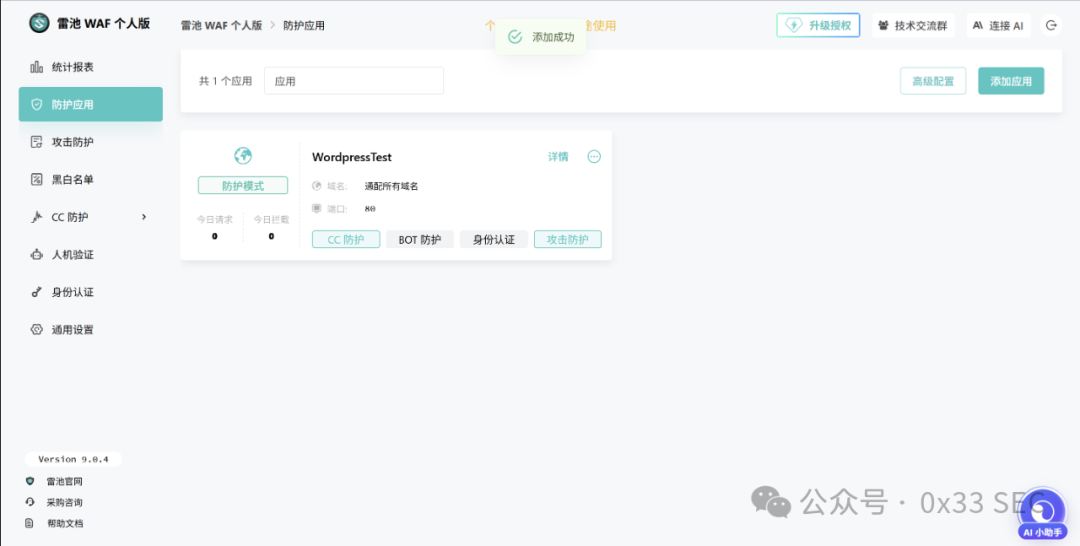Open 技术交流群 button
This screenshot has width=1080, height=546.
pyautogui.click(x=913, y=25)
